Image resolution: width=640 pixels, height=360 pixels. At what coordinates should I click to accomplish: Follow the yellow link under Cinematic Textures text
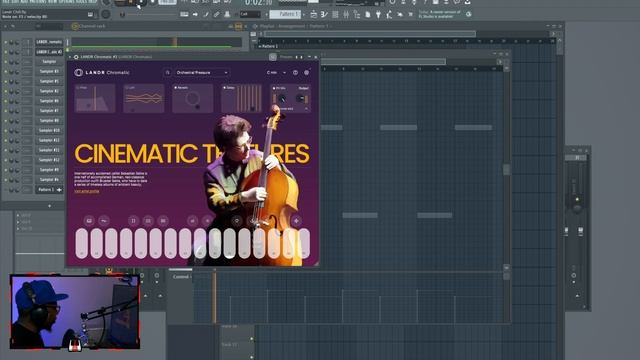tap(87, 191)
